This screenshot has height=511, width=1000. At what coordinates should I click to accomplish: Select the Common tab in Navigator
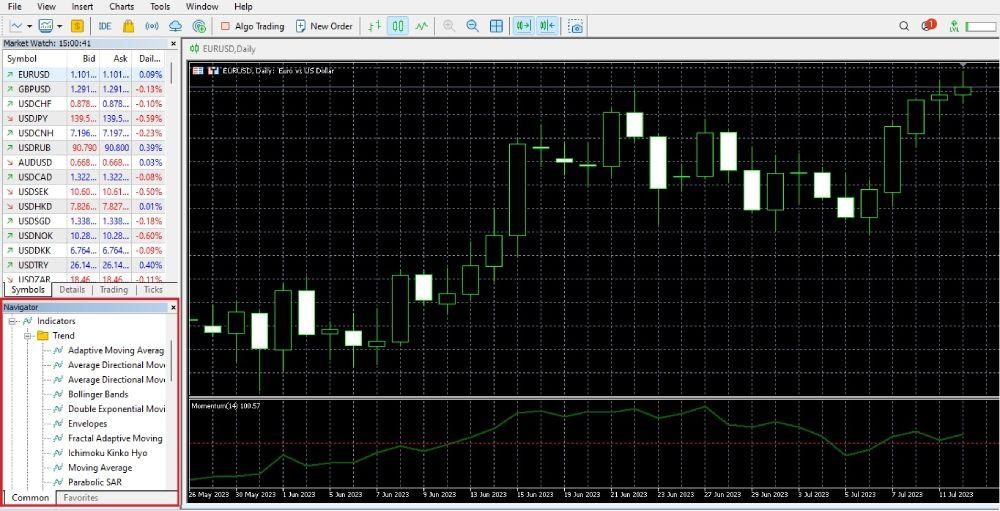[x=30, y=498]
